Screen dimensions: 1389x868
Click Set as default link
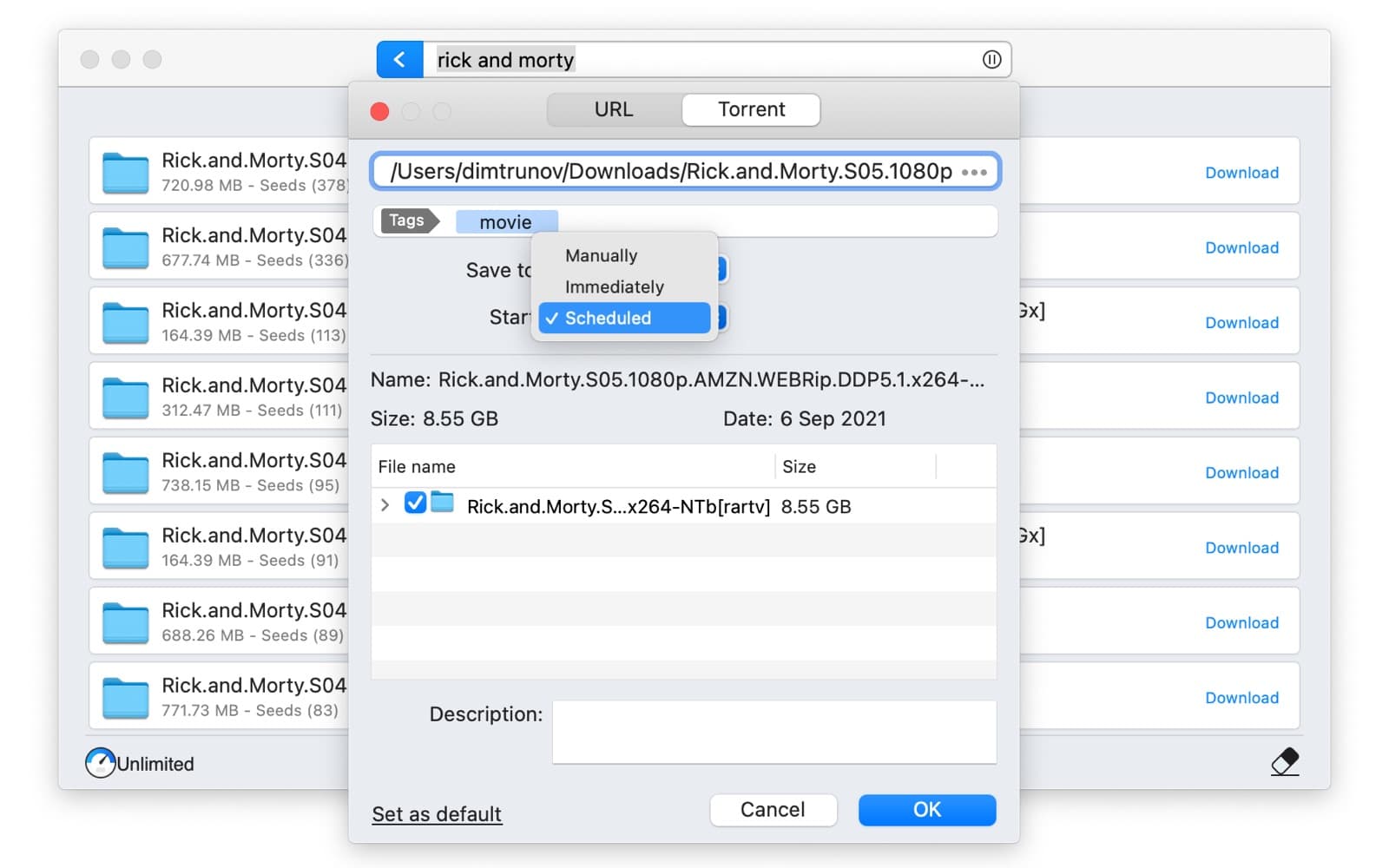437,813
